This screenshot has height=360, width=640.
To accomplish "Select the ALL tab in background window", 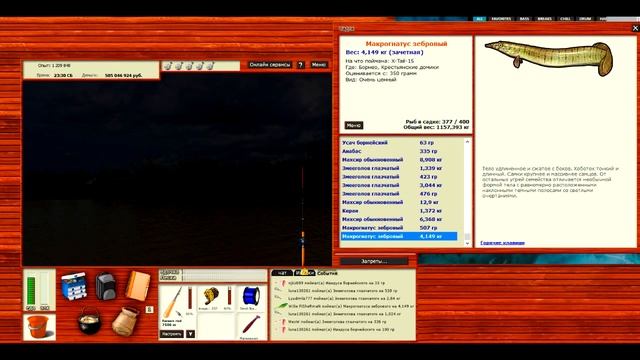I will [480, 19].
